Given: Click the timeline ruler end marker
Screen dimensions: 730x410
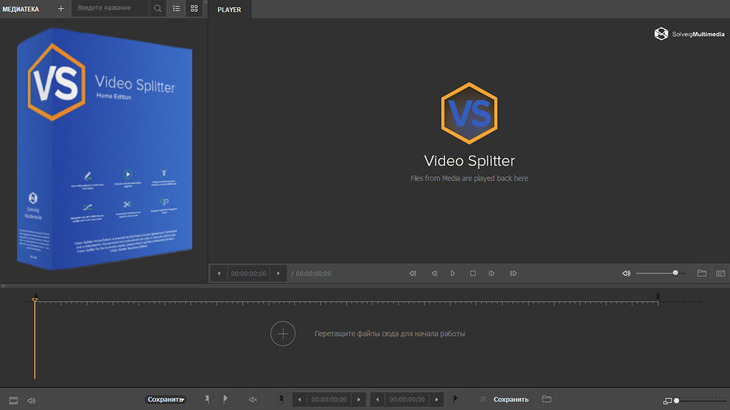Looking at the screenshot, I should pyautogui.click(x=658, y=296).
